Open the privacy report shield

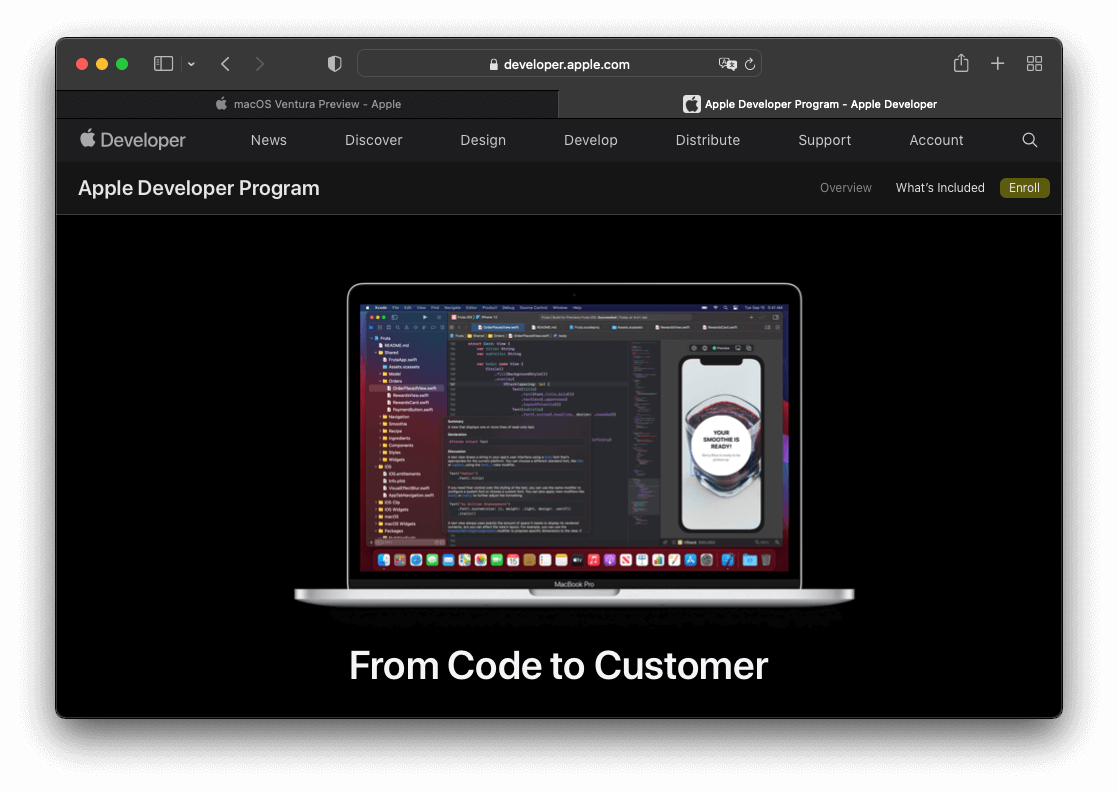[334, 64]
